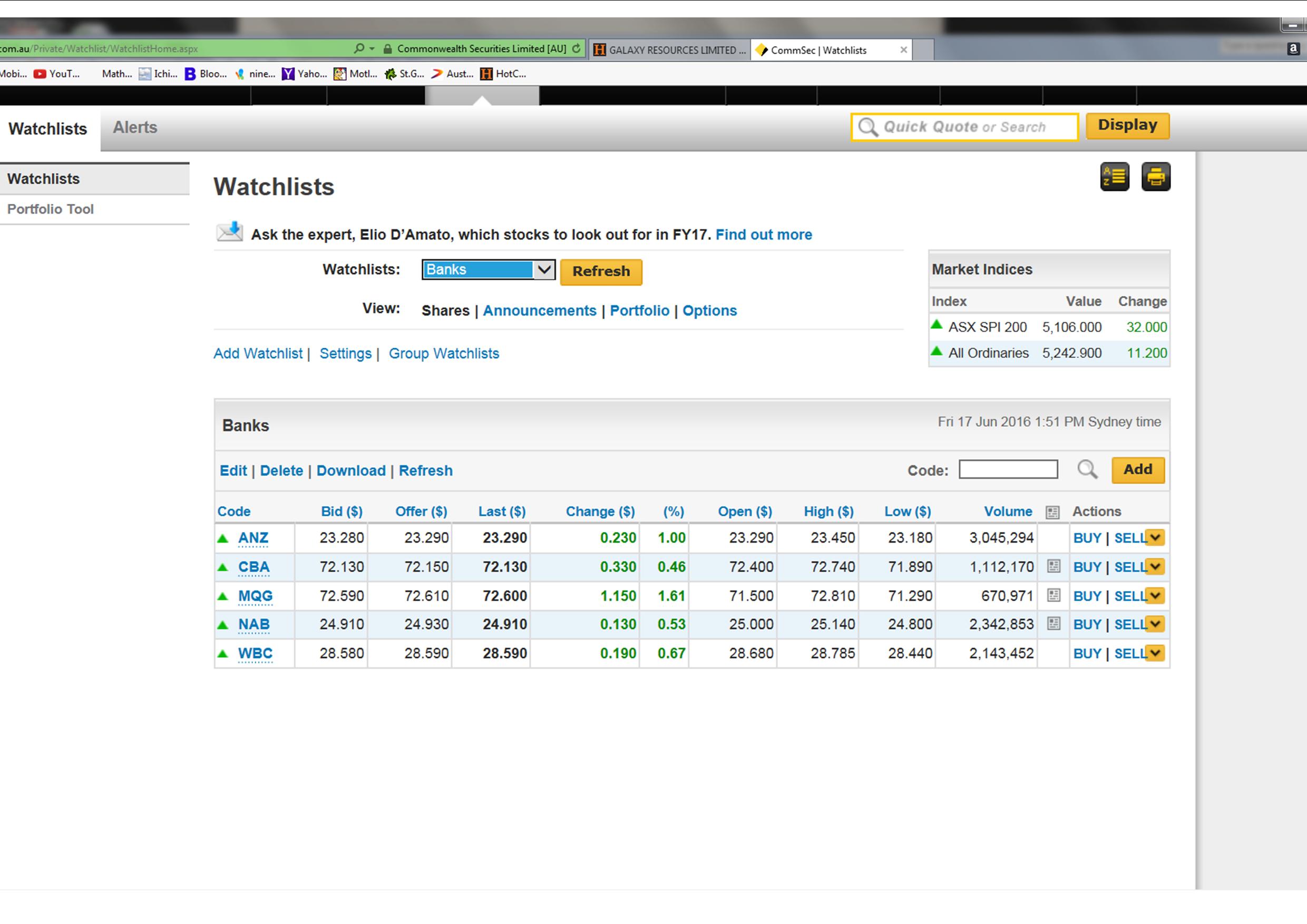Click the Quick Quote search magnifier icon
Viewport: 1307px width, 924px height.
point(867,127)
